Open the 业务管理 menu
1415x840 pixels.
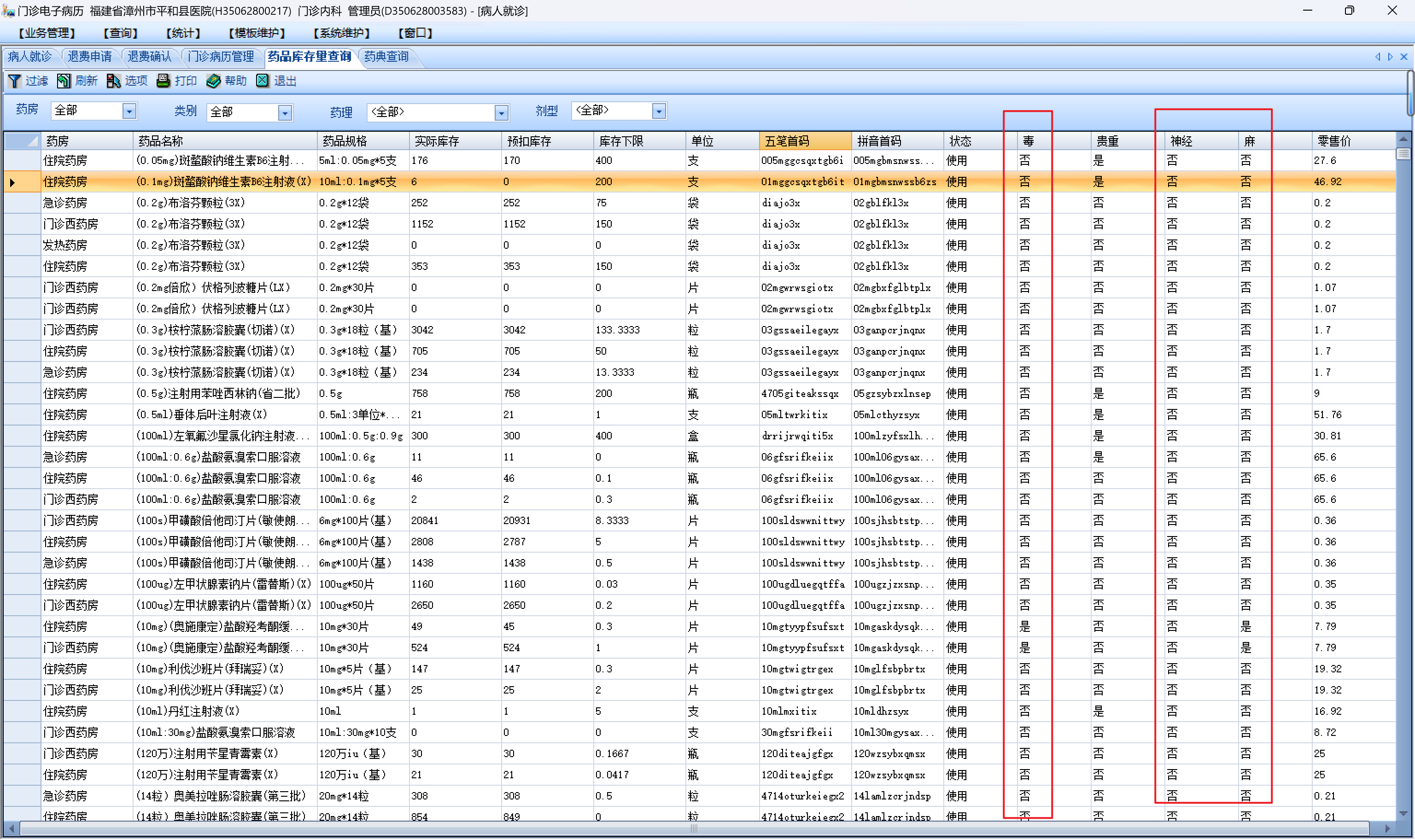tap(47, 33)
